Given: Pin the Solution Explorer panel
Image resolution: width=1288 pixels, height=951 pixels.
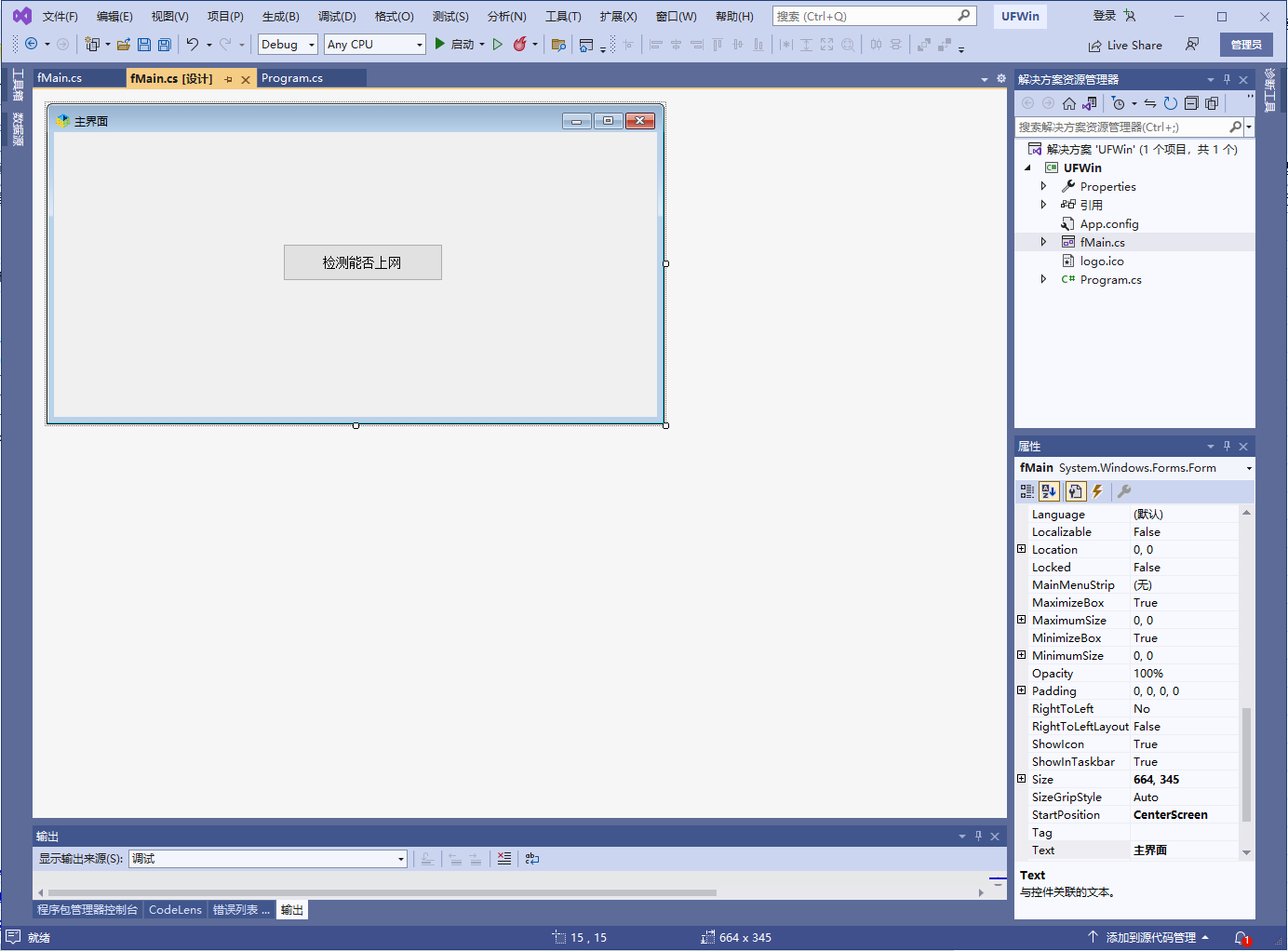Looking at the screenshot, I should click(x=1227, y=80).
